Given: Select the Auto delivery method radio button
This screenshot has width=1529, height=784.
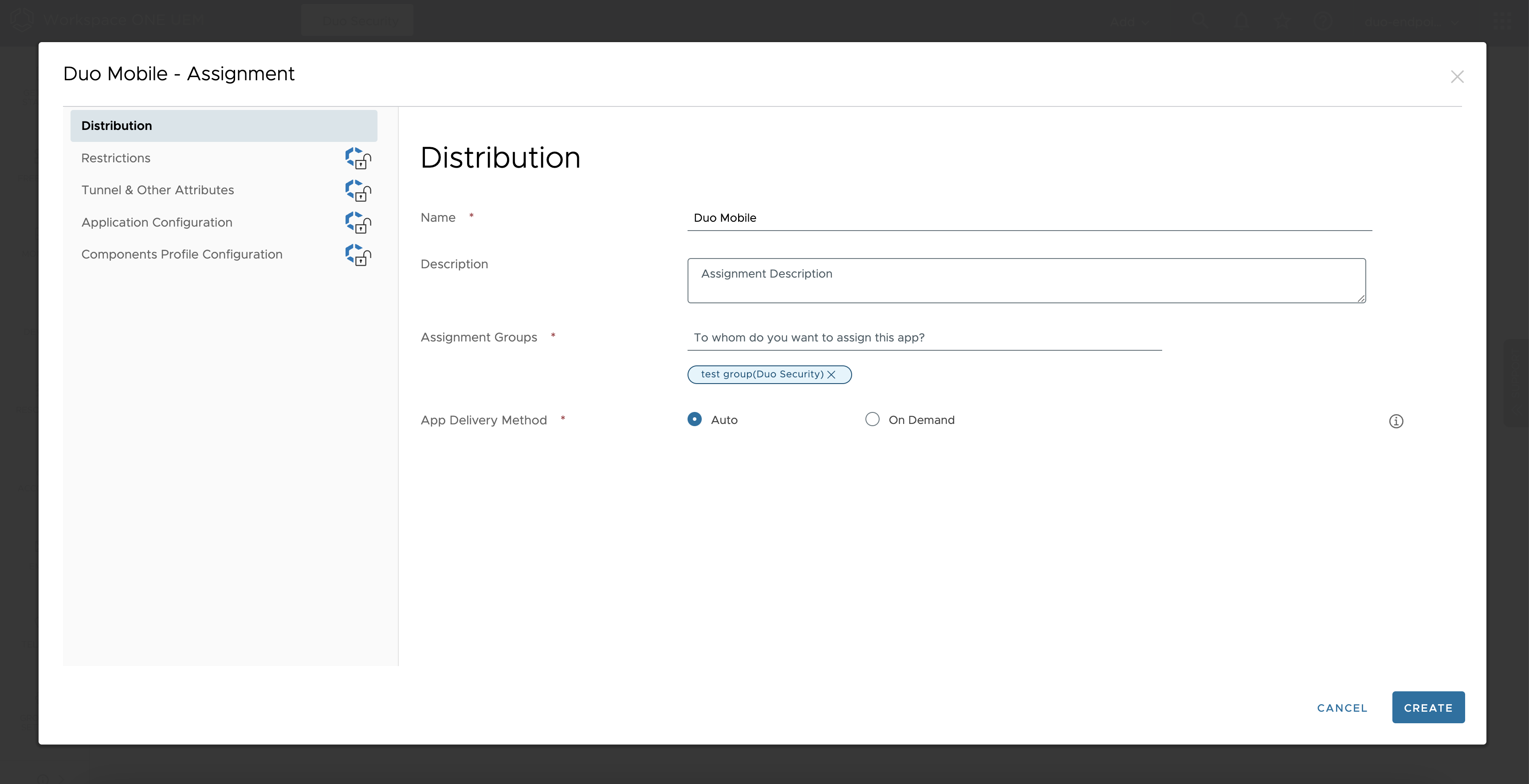Looking at the screenshot, I should click(694, 419).
